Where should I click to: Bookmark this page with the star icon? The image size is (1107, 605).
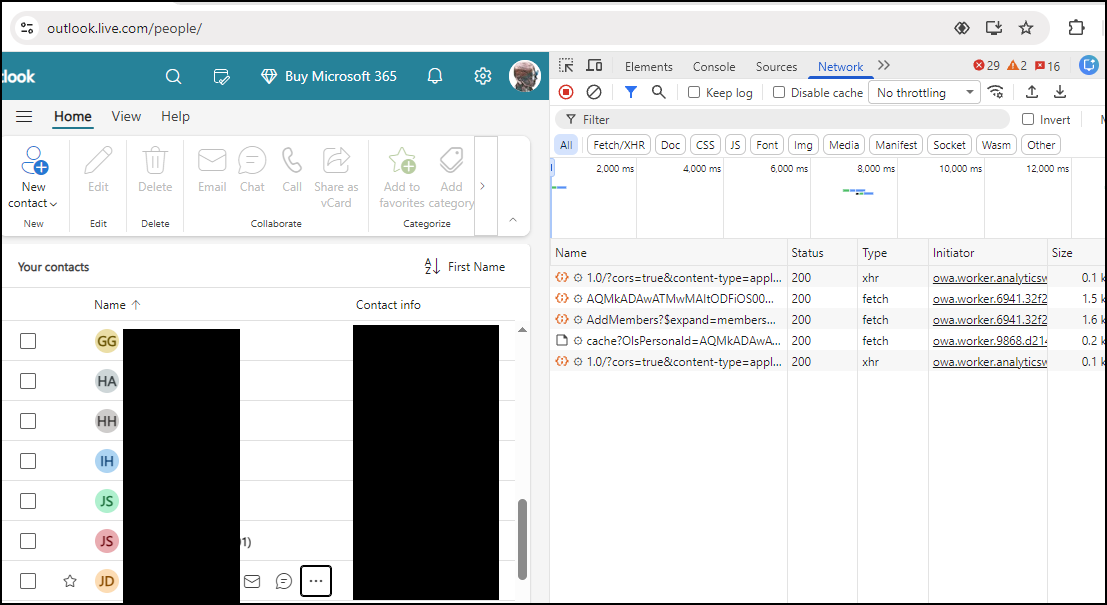1026,28
